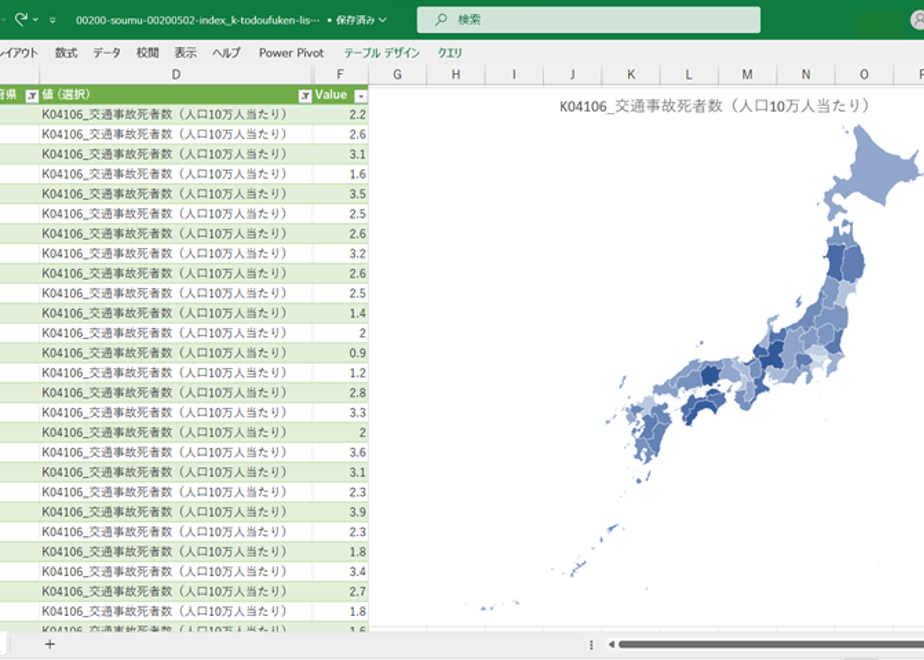Select the cell with value 3.4

point(340,572)
